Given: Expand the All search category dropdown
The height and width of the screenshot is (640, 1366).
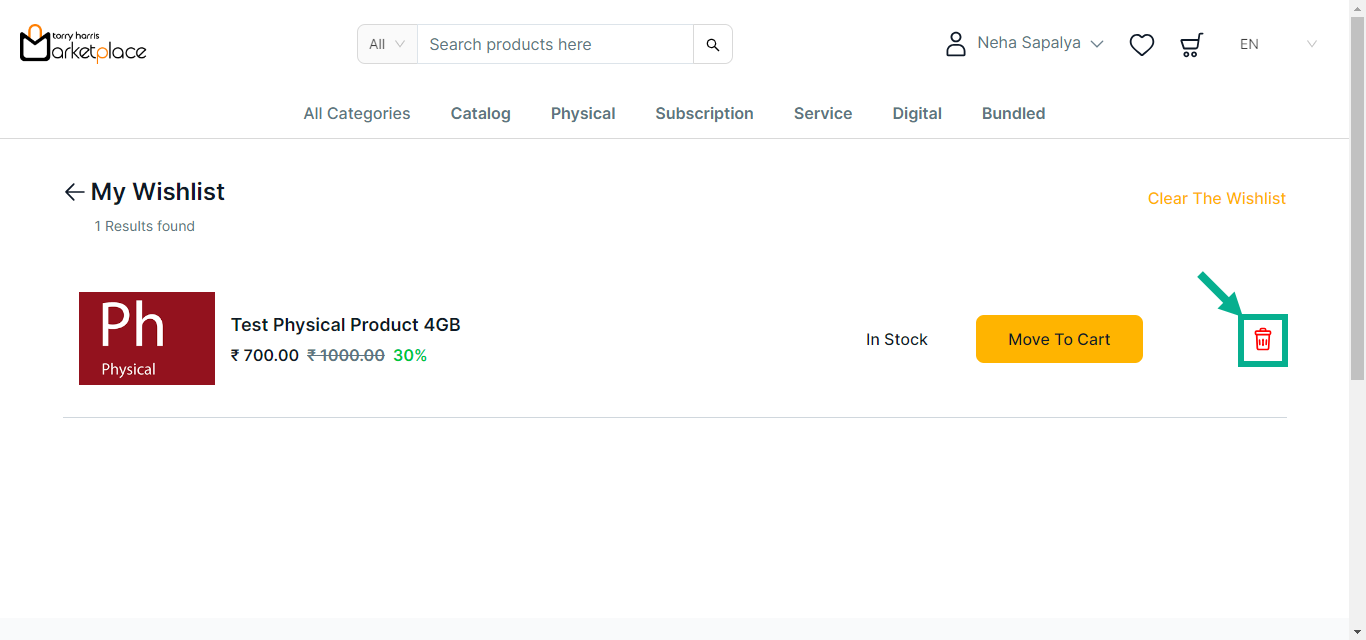Looking at the screenshot, I should pos(387,44).
